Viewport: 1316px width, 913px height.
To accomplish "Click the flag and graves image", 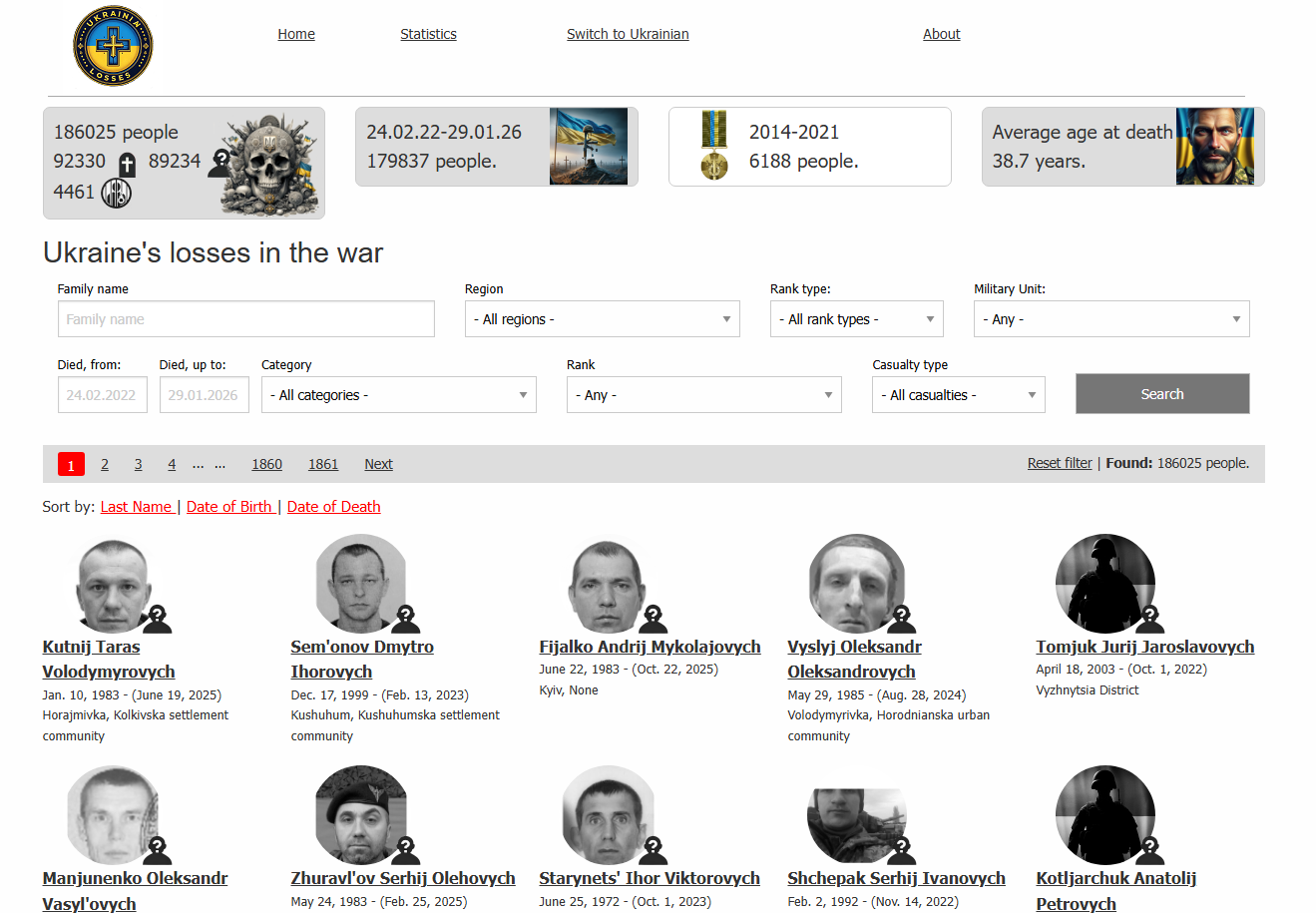I will coord(589,147).
